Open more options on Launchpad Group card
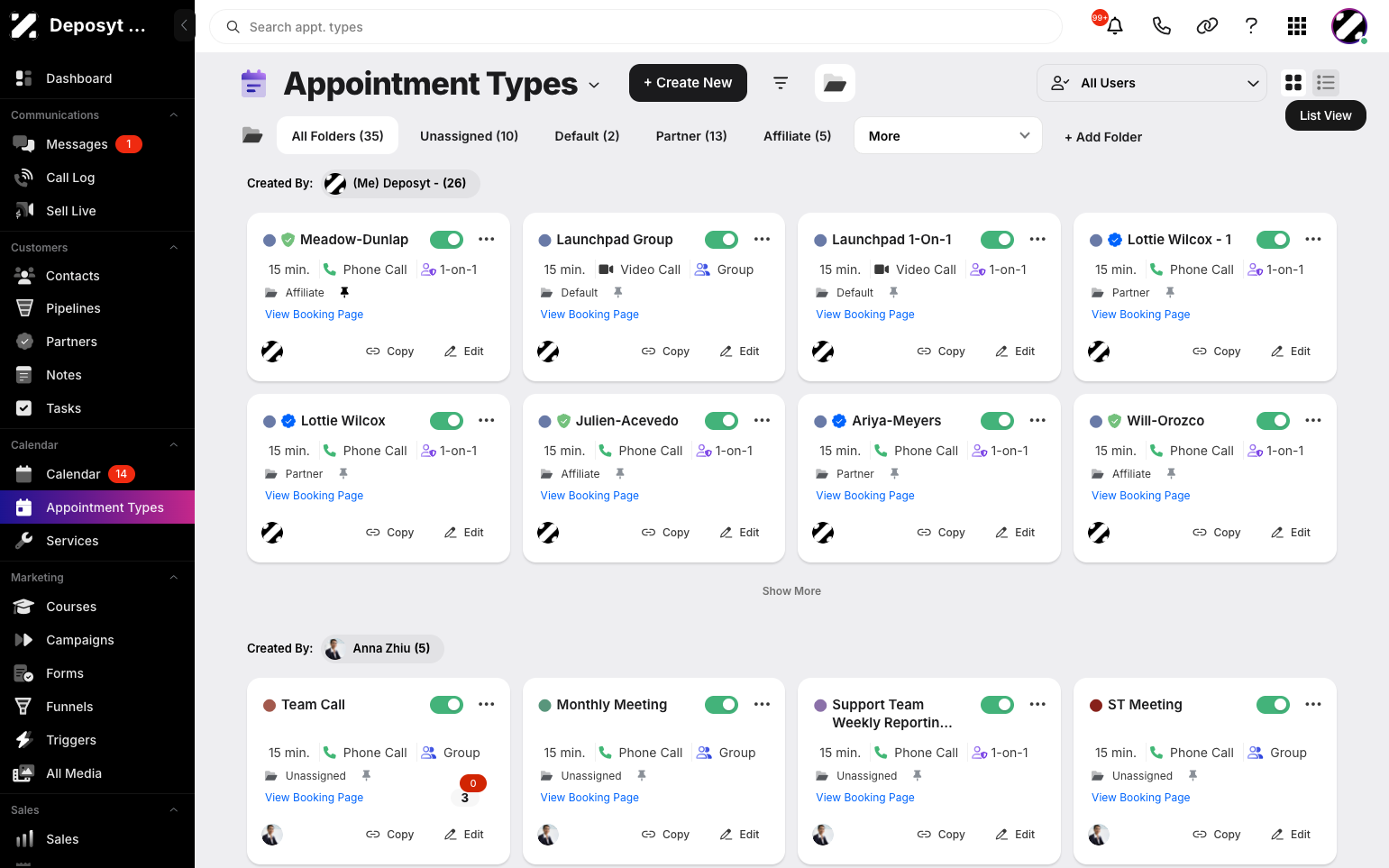Viewport: 1389px width, 868px height. click(x=763, y=239)
